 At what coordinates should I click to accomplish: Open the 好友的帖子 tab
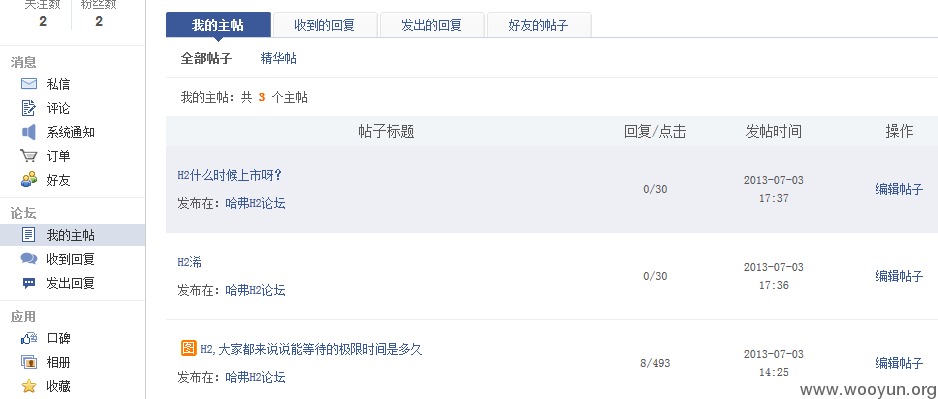click(x=538, y=25)
